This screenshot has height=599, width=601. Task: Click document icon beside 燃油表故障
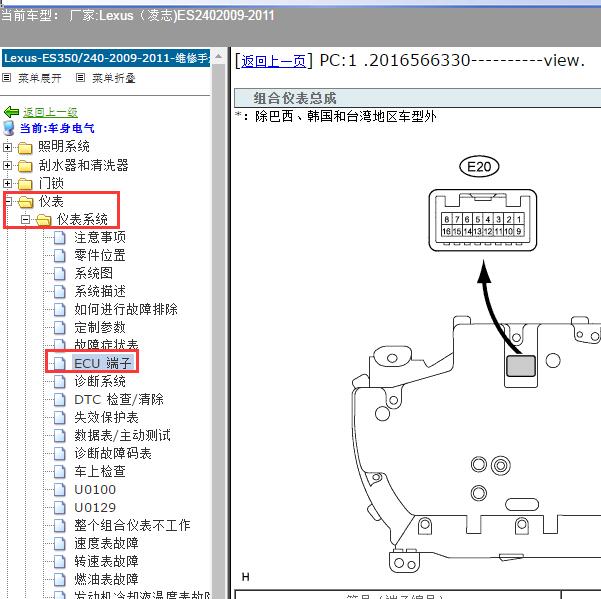click(59, 579)
